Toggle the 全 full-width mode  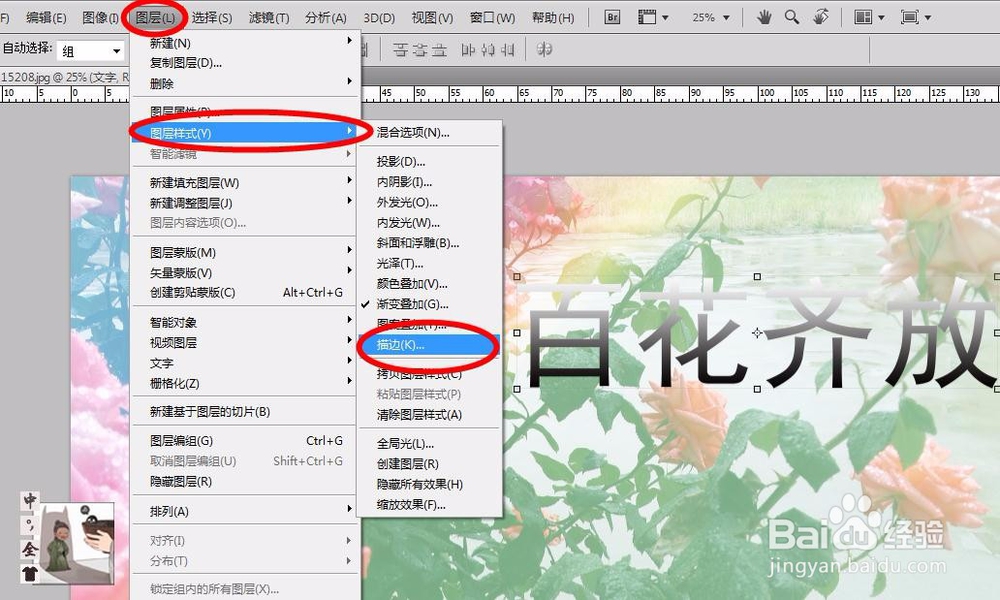(x=30, y=549)
